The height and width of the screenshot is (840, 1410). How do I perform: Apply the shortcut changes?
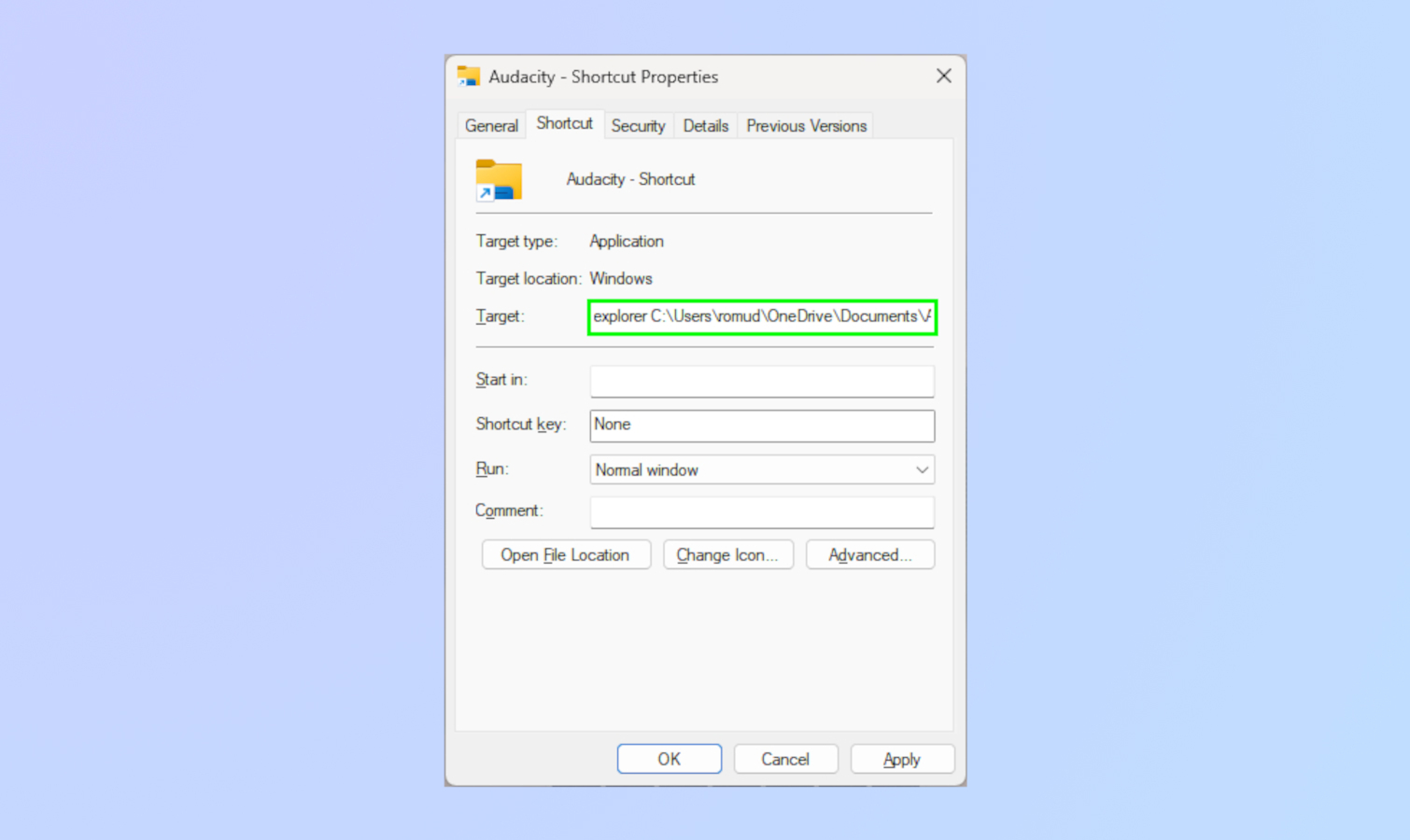902,759
